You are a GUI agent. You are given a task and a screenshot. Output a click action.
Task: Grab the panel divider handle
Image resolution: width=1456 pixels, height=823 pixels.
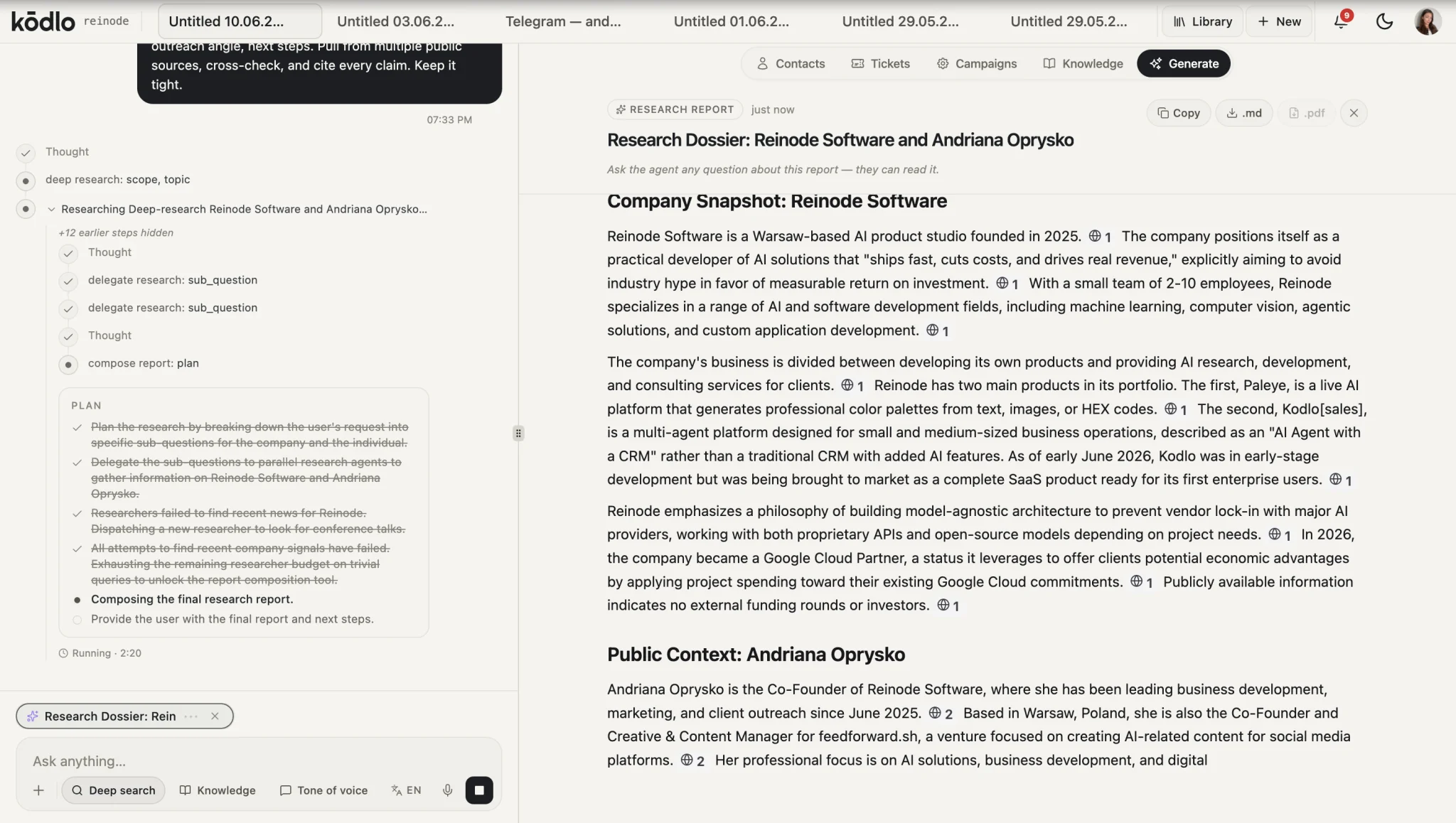[518, 433]
